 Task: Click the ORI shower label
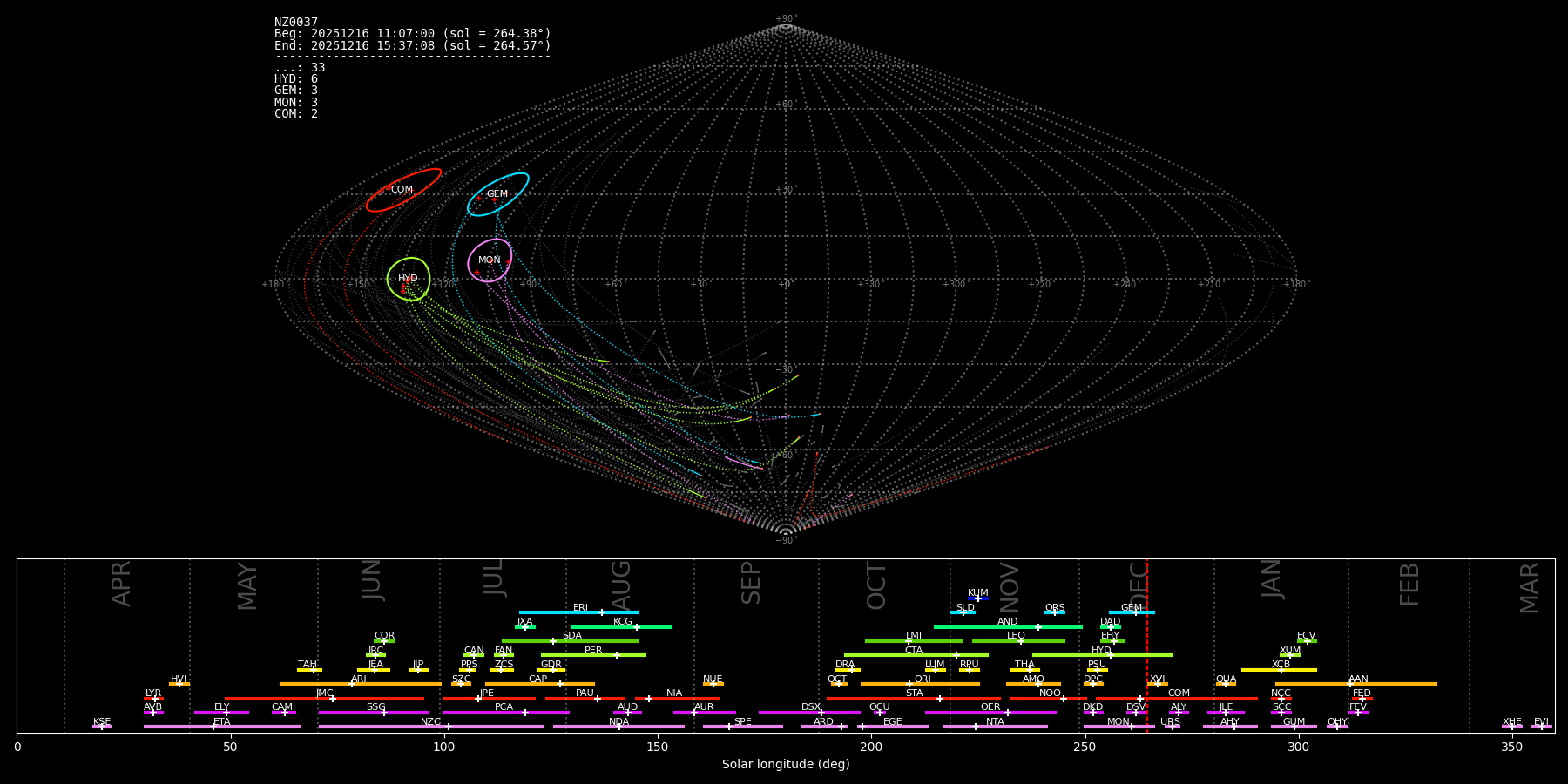(923, 679)
